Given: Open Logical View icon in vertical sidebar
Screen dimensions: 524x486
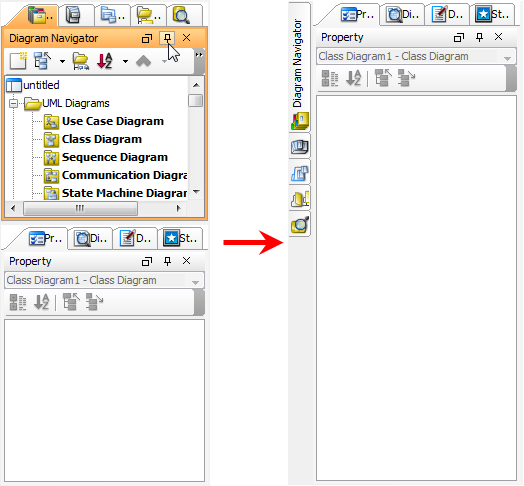Looking at the screenshot, I should click(x=300, y=199).
